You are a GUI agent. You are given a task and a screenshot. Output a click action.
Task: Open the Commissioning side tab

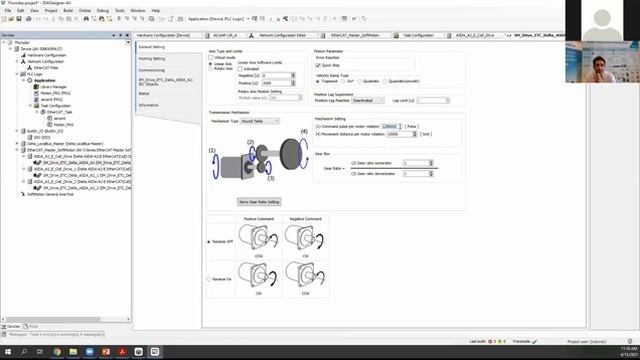point(151,70)
